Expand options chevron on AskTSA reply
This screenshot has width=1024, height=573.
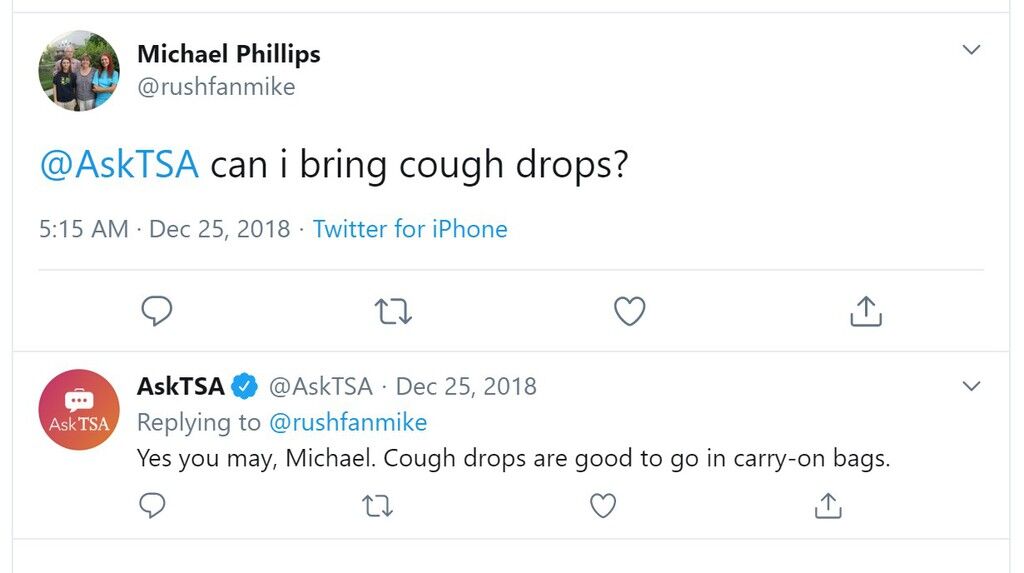(x=971, y=386)
